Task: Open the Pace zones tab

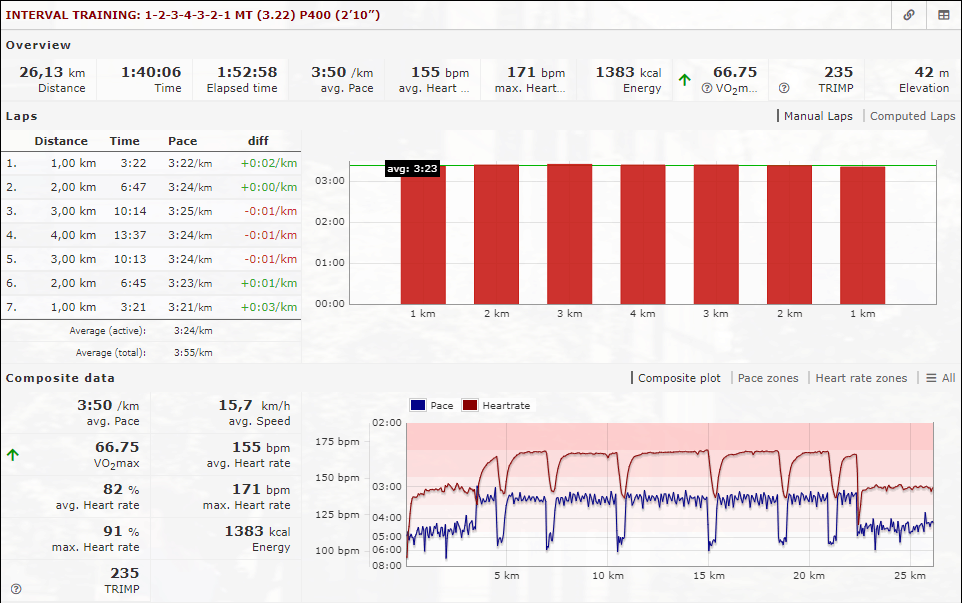Action: point(768,378)
